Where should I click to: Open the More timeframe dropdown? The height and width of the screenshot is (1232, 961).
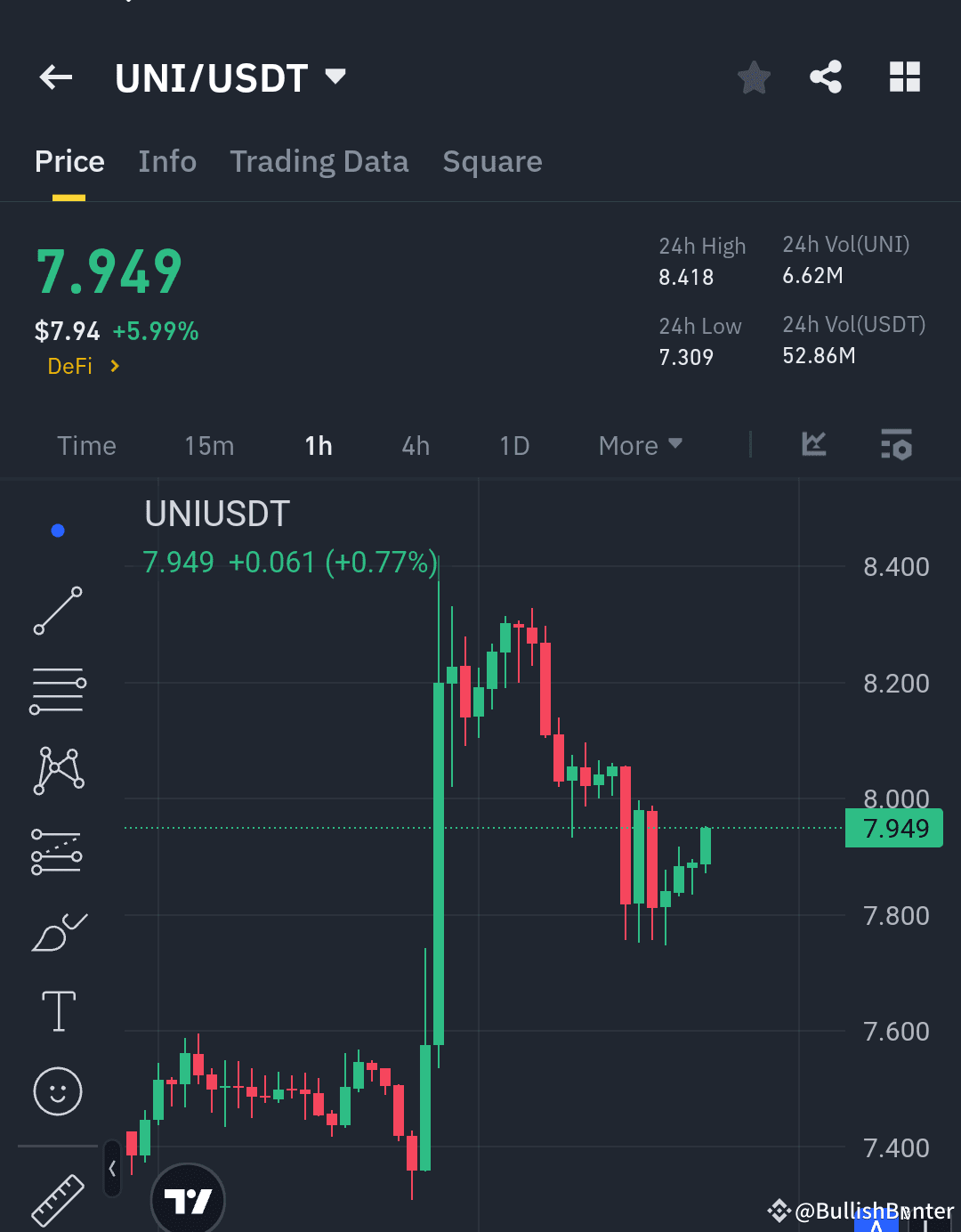click(x=639, y=445)
